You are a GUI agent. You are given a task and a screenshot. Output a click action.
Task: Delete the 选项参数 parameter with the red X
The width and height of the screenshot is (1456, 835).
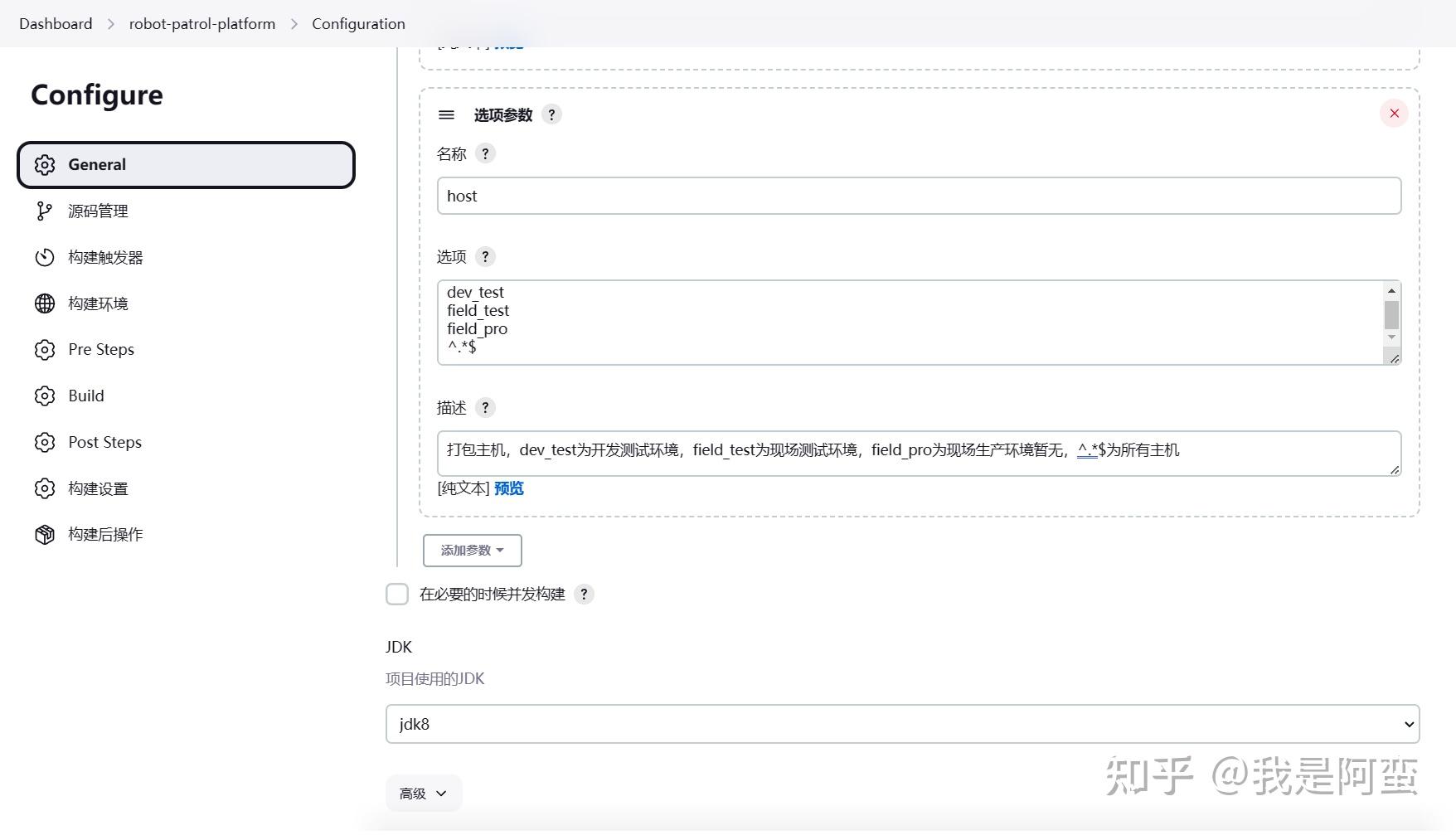point(1394,114)
